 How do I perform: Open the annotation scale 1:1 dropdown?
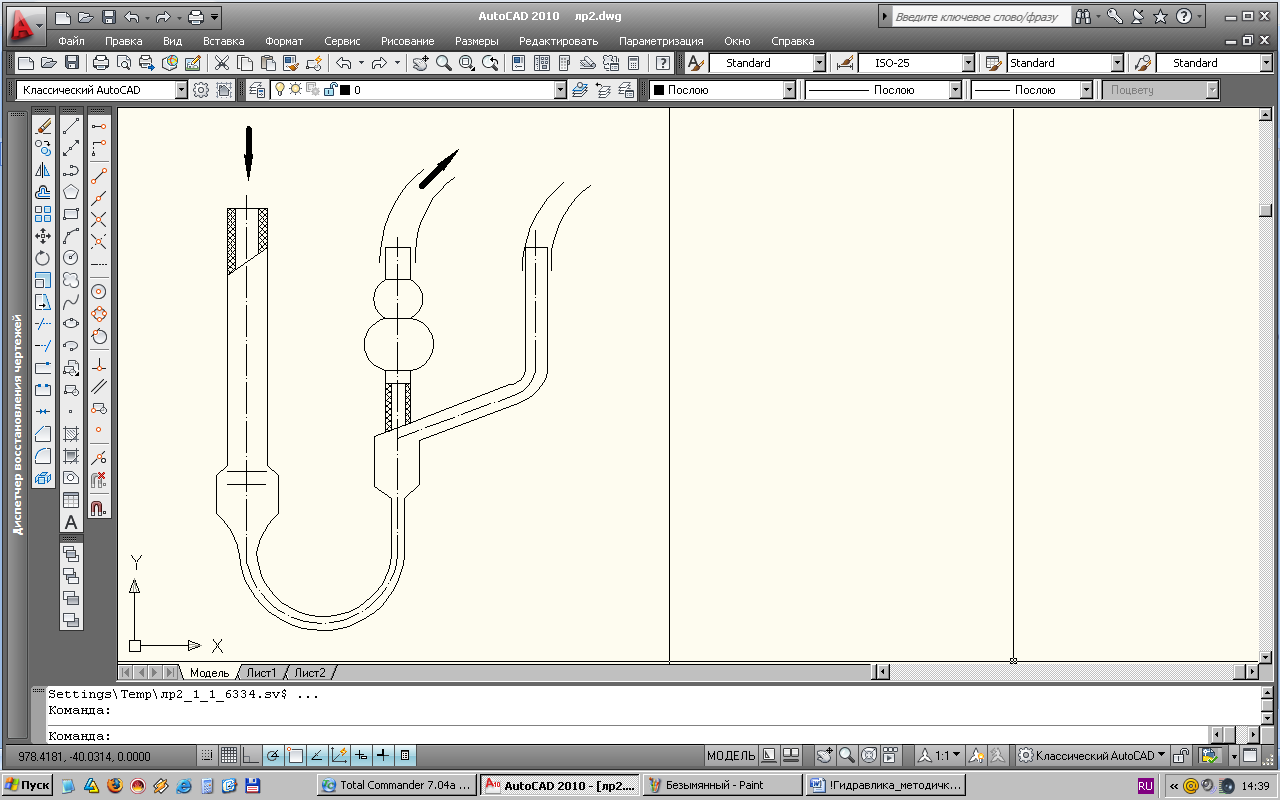(942, 755)
